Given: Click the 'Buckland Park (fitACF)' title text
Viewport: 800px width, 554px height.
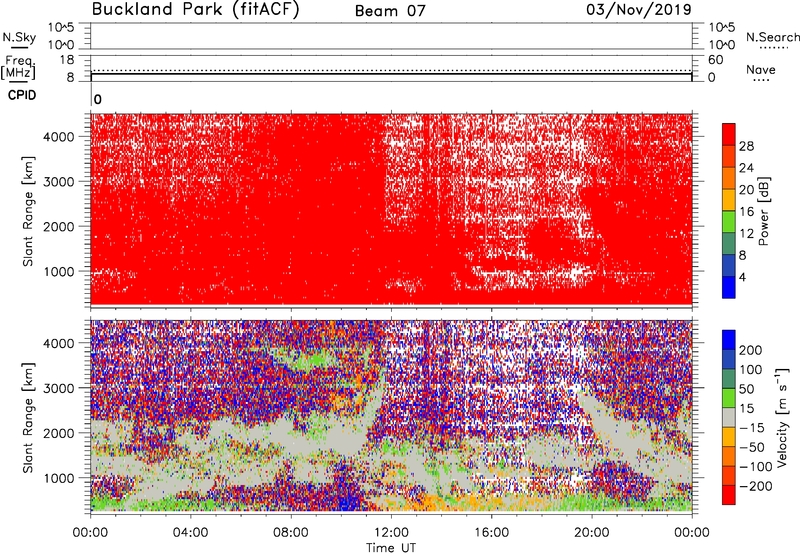Looking at the screenshot, I should coord(195,10).
